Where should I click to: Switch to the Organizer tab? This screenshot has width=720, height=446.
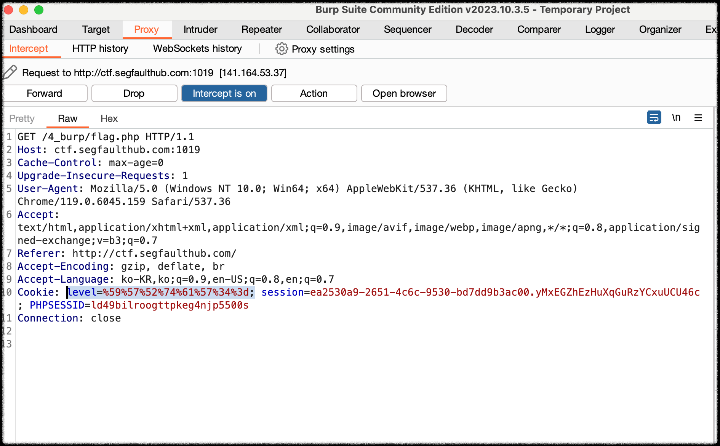660,29
